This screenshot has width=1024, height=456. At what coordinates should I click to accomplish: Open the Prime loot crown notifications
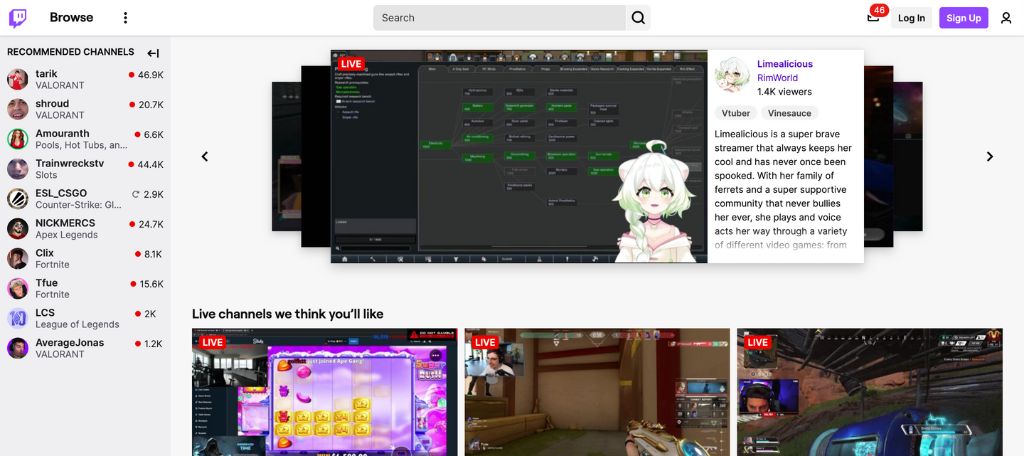(x=873, y=18)
